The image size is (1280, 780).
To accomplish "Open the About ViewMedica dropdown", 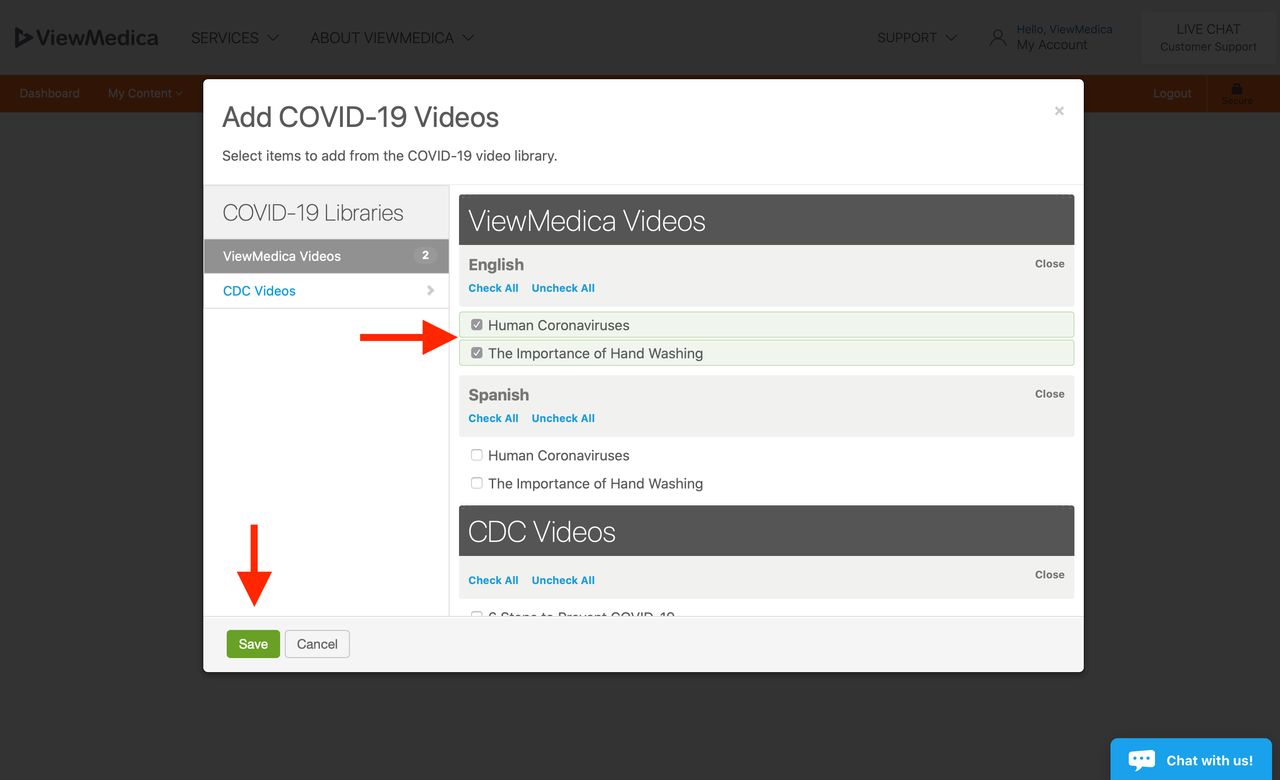I will (x=392, y=38).
